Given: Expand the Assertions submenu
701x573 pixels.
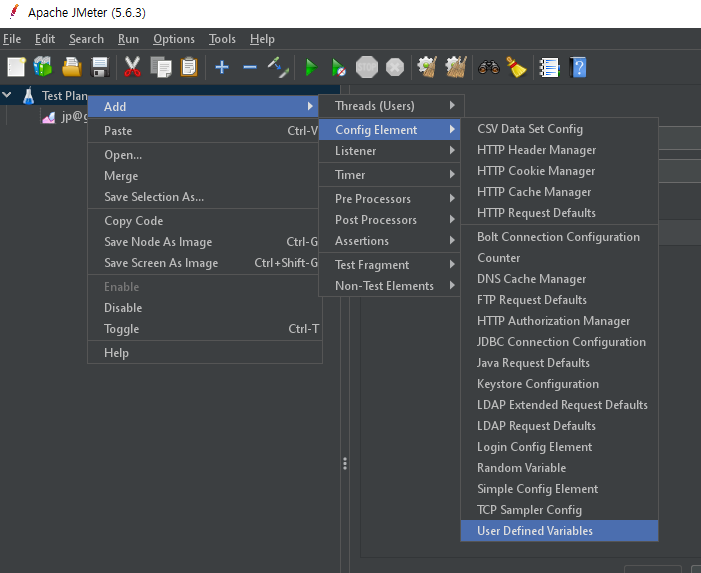Looking at the screenshot, I should [x=390, y=241].
